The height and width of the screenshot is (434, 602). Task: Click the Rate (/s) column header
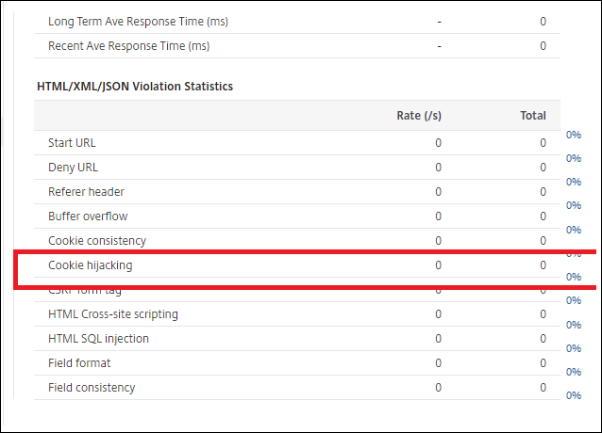coord(419,116)
